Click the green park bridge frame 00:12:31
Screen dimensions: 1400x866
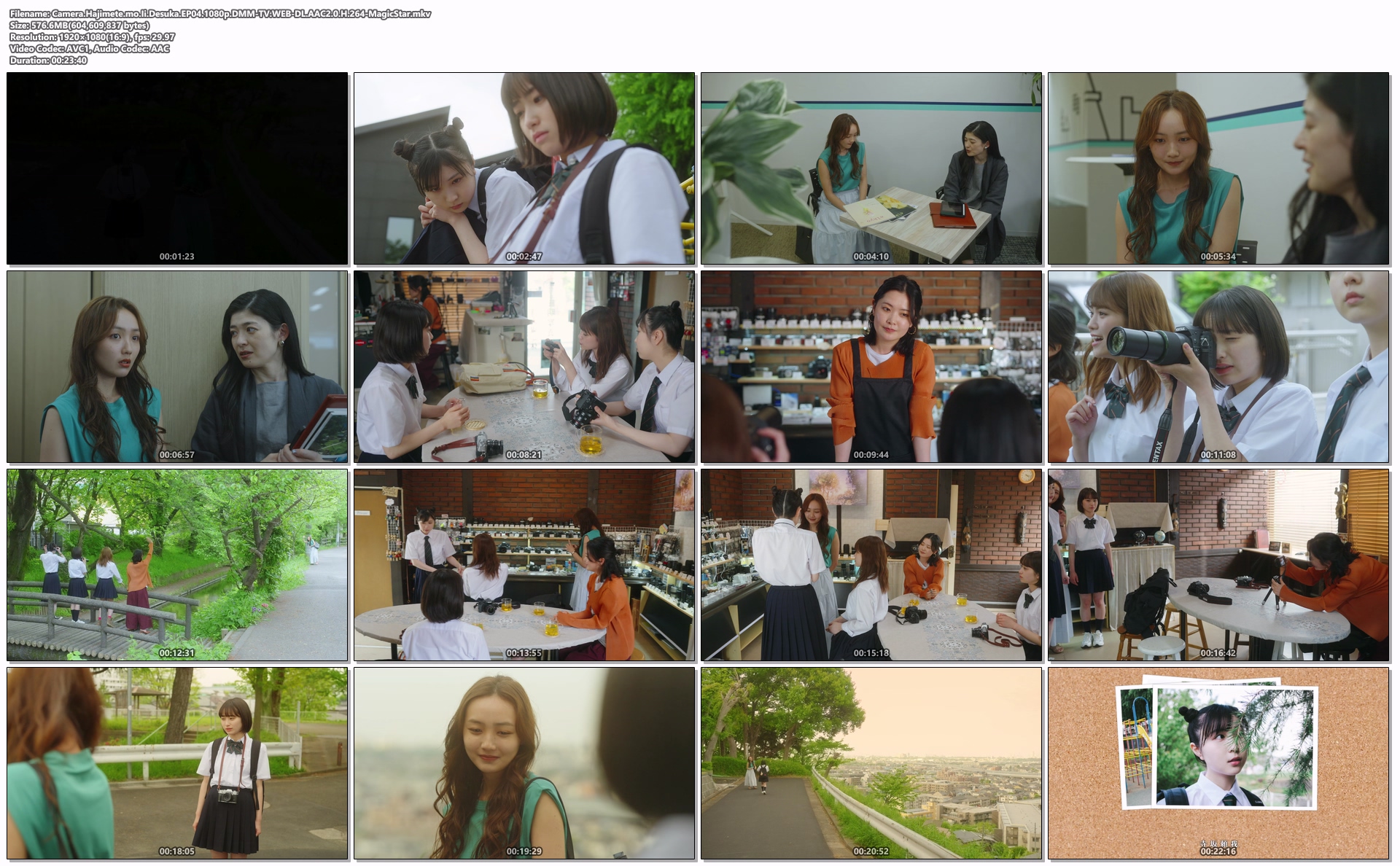pos(177,565)
